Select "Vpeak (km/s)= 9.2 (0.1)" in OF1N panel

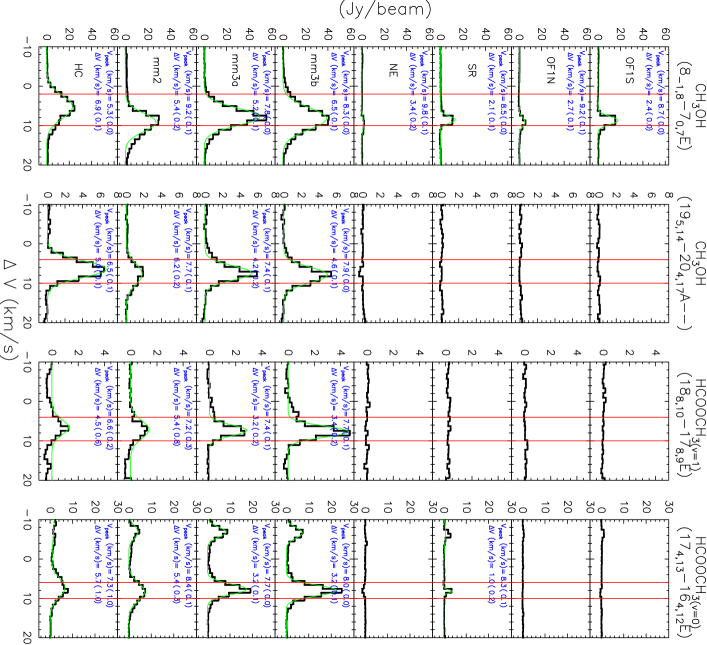[582, 90]
